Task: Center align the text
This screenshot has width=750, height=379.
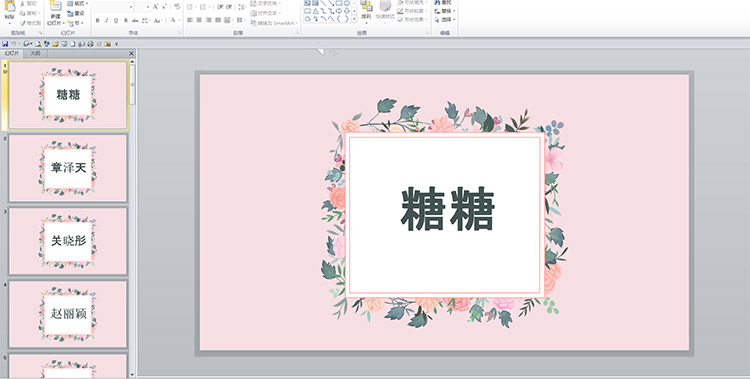Action: tap(199, 20)
